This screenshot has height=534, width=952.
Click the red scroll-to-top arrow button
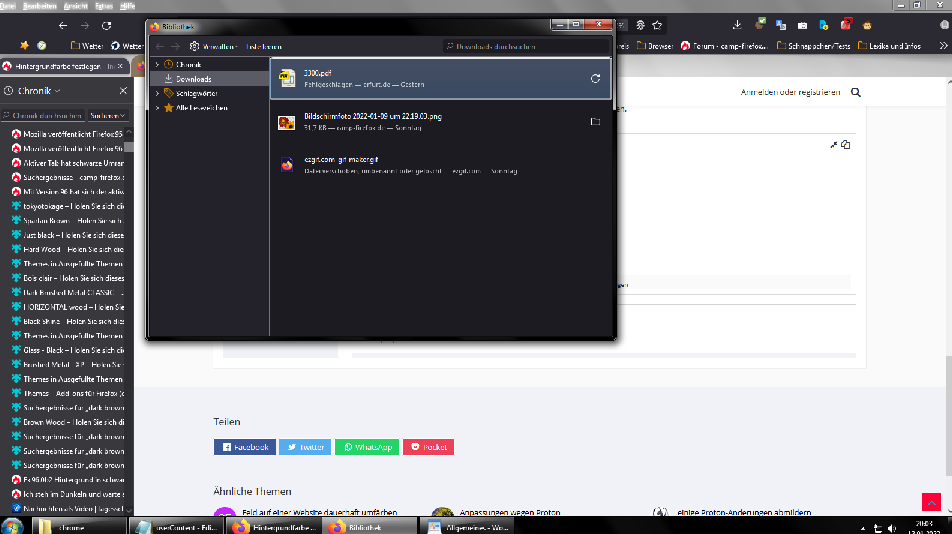[931, 502]
